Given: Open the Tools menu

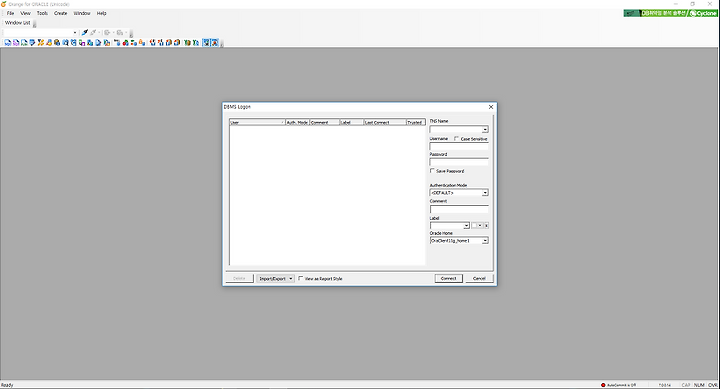Looking at the screenshot, I should [x=42, y=13].
